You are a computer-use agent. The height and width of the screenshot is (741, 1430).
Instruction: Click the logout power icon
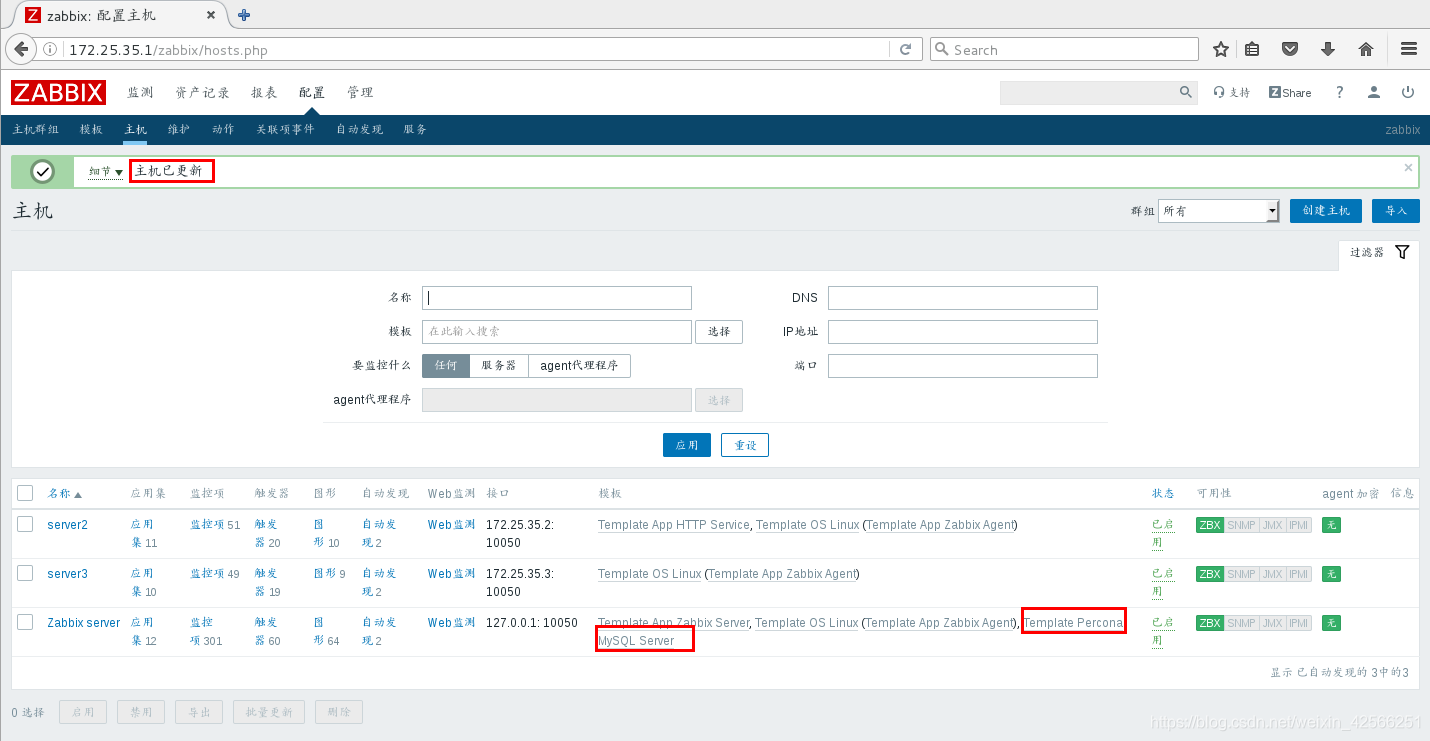click(1408, 92)
